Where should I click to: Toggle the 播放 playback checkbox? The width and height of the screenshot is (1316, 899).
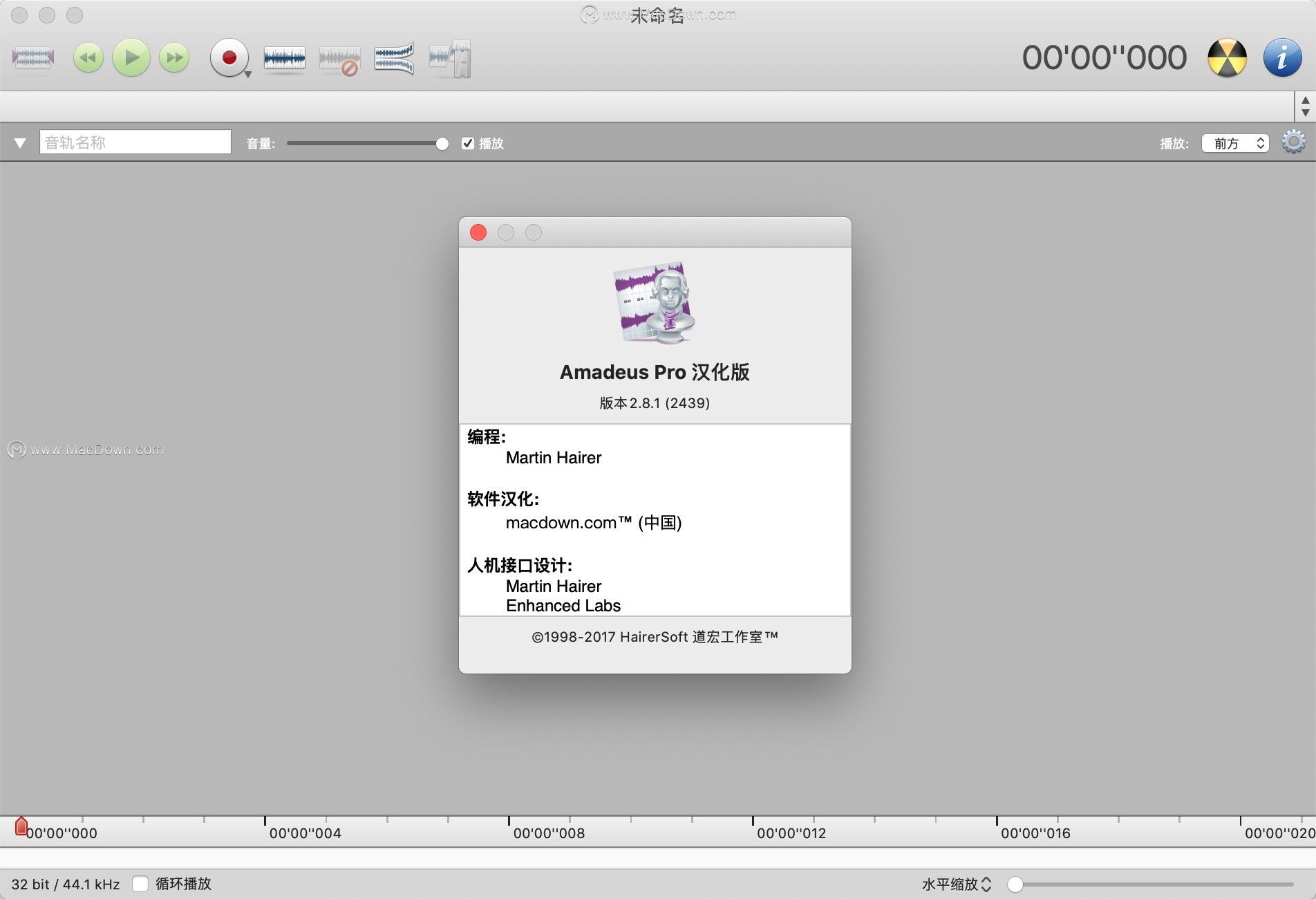pos(468,143)
